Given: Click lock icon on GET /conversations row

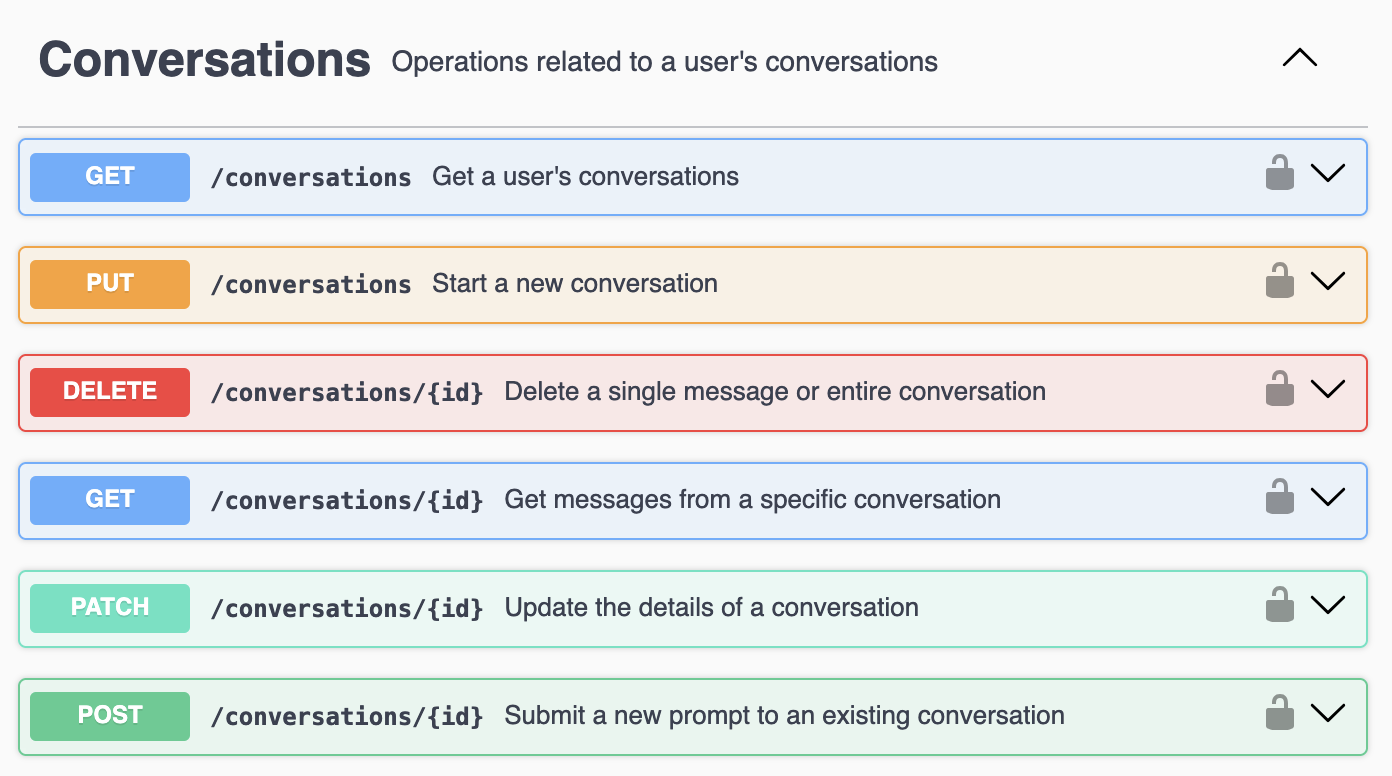Looking at the screenshot, I should (x=1280, y=174).
